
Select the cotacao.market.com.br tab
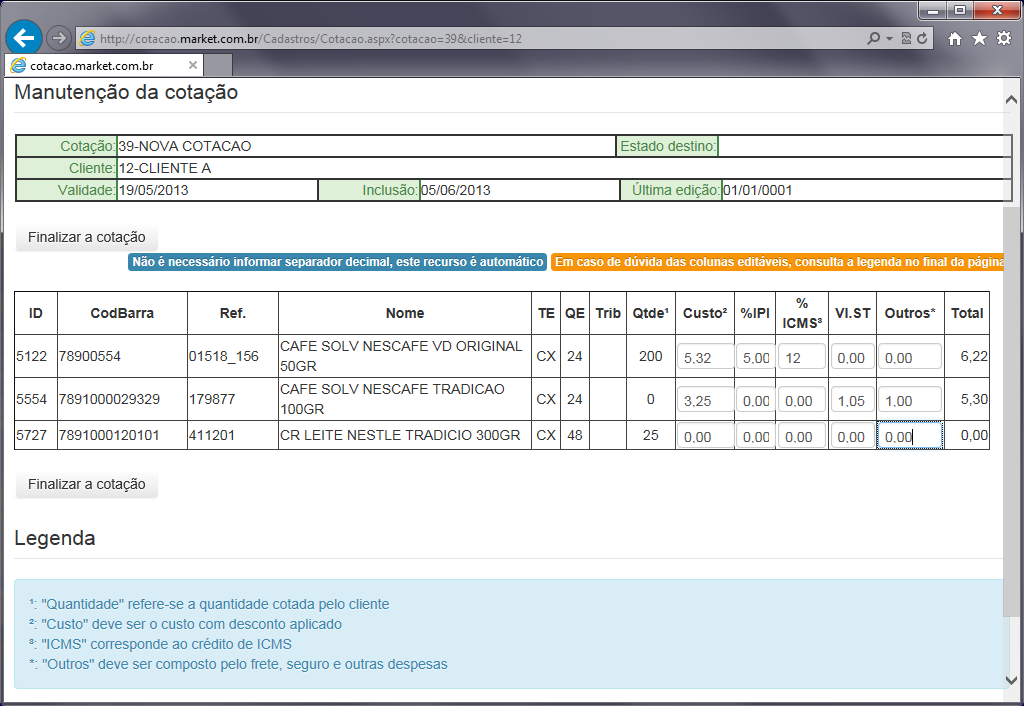coord(104,65)
